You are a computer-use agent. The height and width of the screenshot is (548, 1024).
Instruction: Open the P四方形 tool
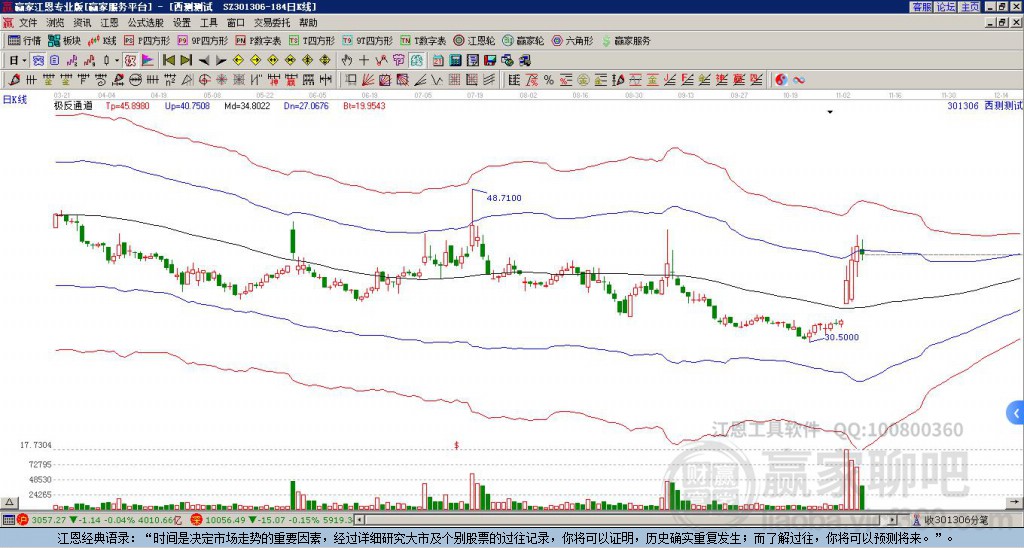pyautogui.click(x=147, y=40)
